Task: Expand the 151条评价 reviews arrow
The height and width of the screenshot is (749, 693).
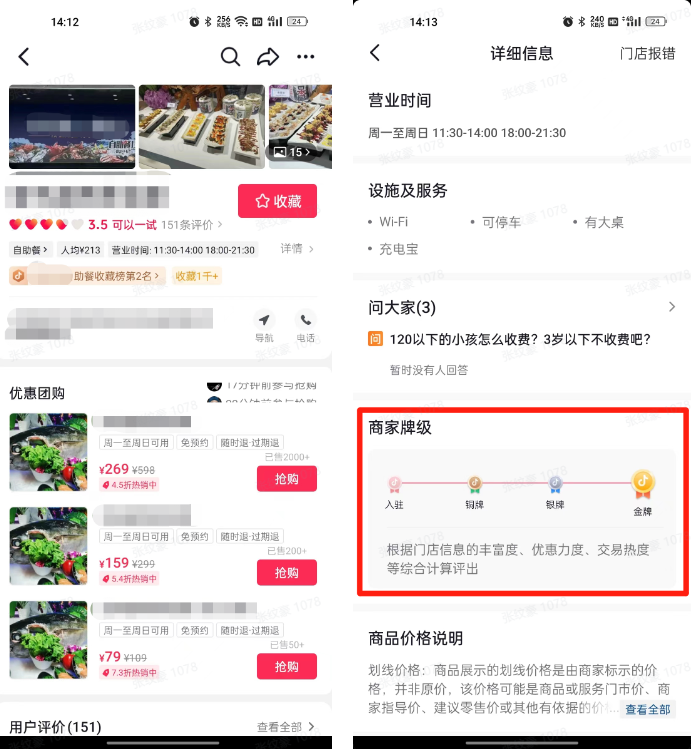Action: click(220, 224)
